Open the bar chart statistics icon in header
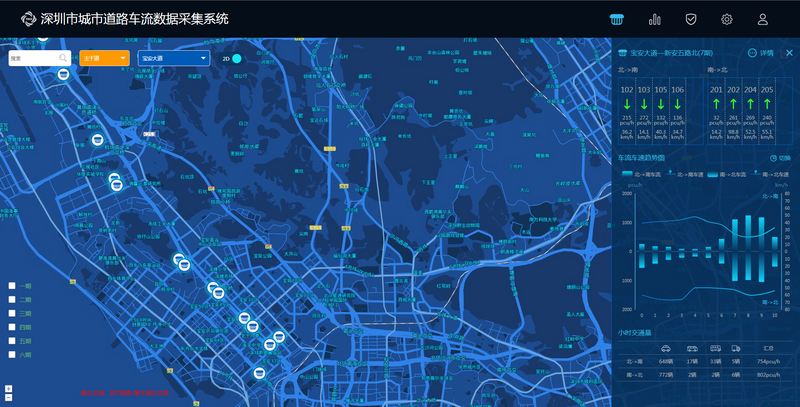Image resolution: width=800 pixels, height=407 pixels. tap(655, 19)
